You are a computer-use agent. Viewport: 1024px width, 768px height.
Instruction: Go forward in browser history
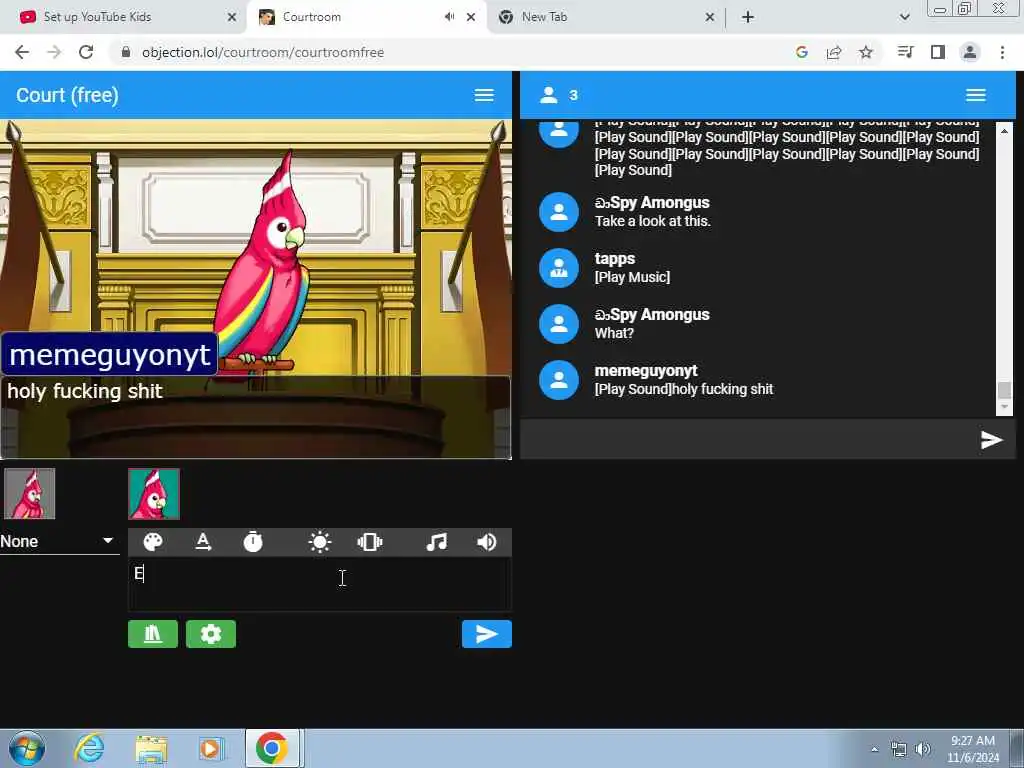coord(54,52)
